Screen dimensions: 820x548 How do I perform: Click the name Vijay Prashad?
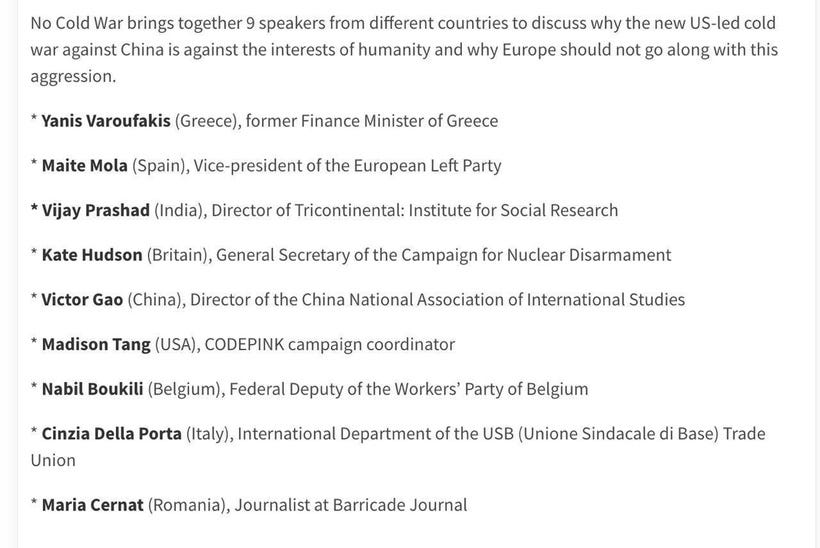96,211
